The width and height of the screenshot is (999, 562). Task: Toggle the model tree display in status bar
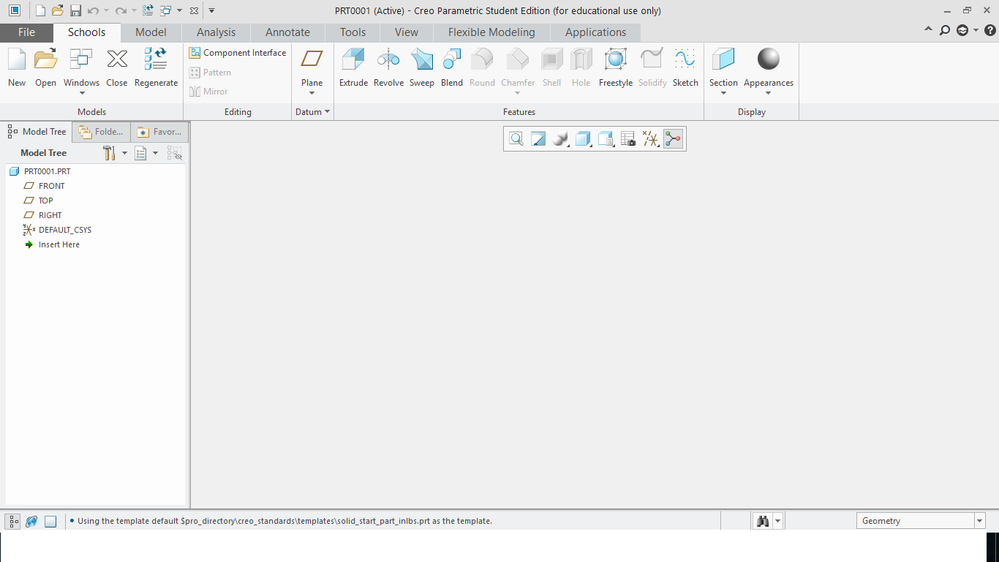click(x=14, y=521)
